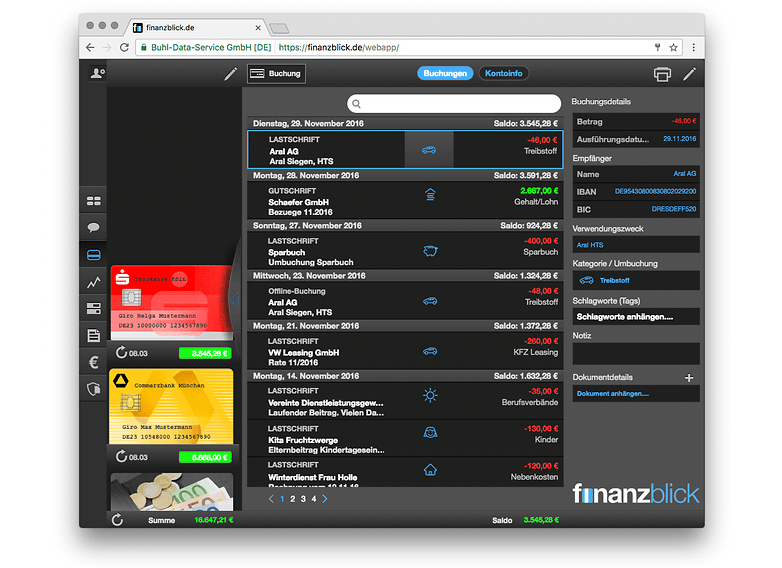Click sun icon of Vereinte Dienstleistungsgew booking

[x=430, y=395]
